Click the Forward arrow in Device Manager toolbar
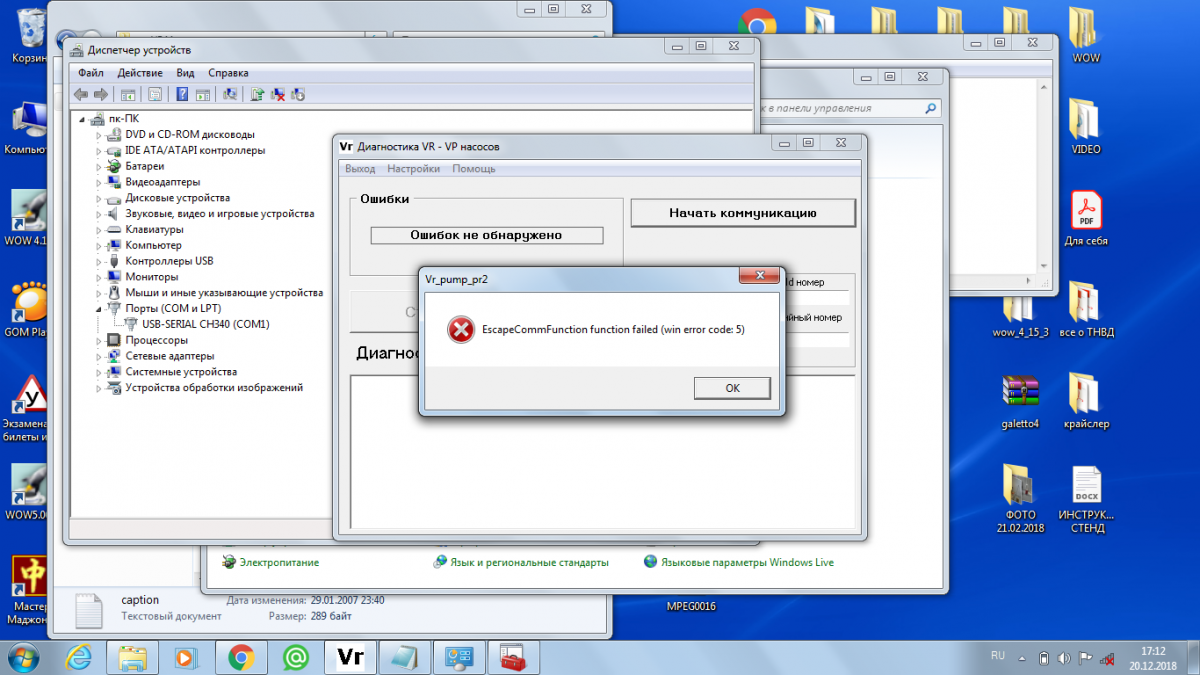Screen dimensions: 1200x675 (100, 94)
